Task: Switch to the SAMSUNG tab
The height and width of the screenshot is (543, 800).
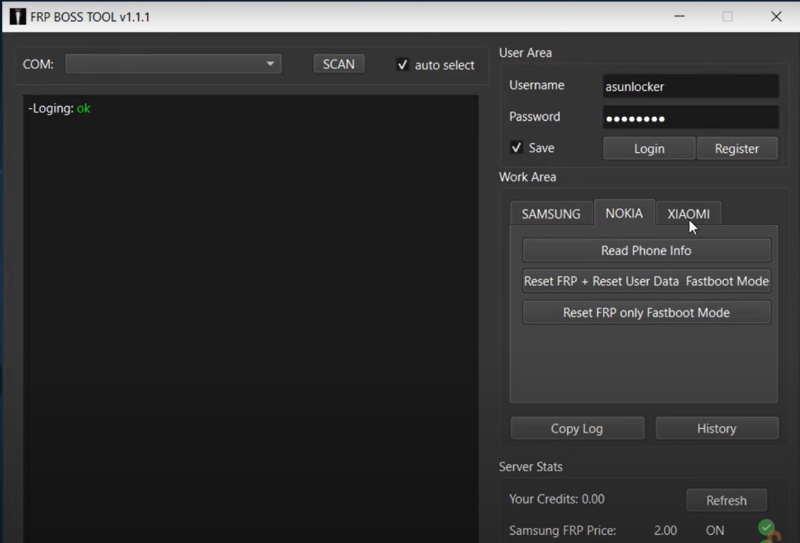Action: 551,214
